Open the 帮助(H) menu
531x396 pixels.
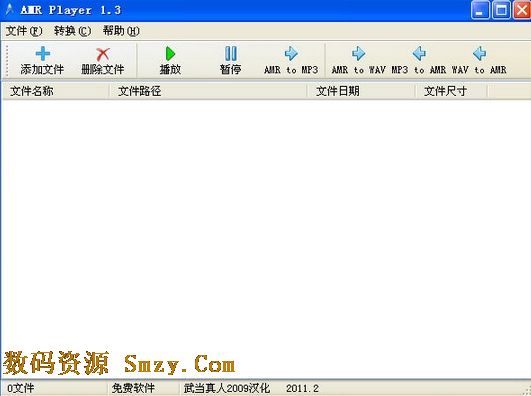121,31
